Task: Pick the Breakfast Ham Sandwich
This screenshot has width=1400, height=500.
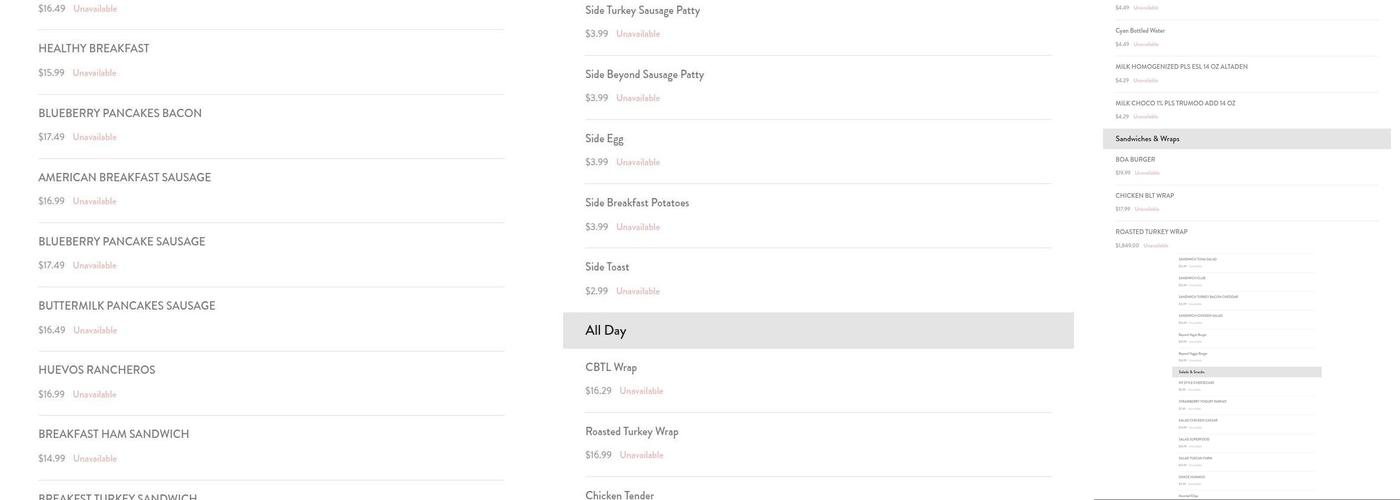Action: 114,434
